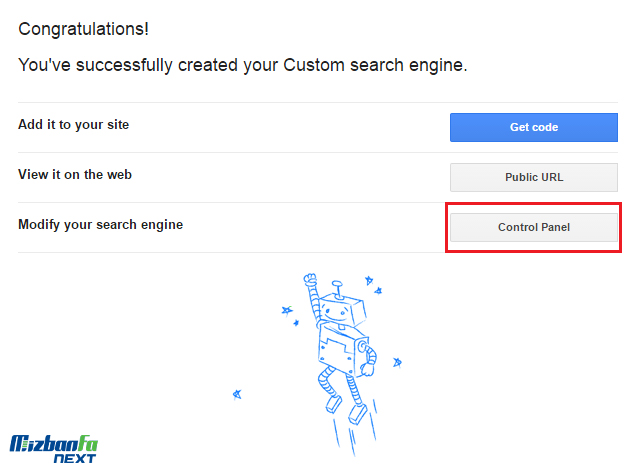
Task: Click the star sparkle farthest left of robot
Action: (236, 393)
